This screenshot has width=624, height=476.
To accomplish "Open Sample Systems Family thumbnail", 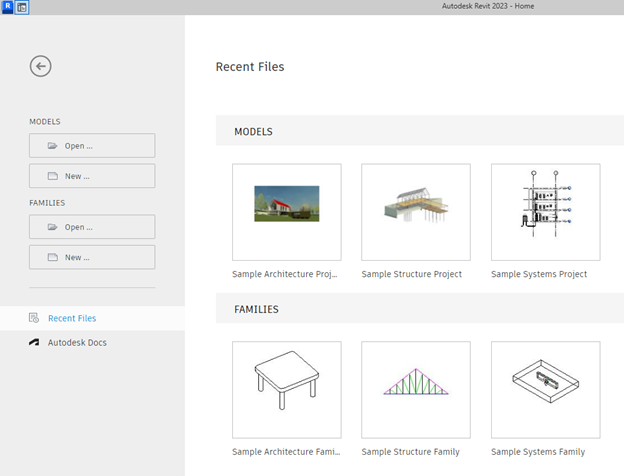I will [x=546, y=389].
